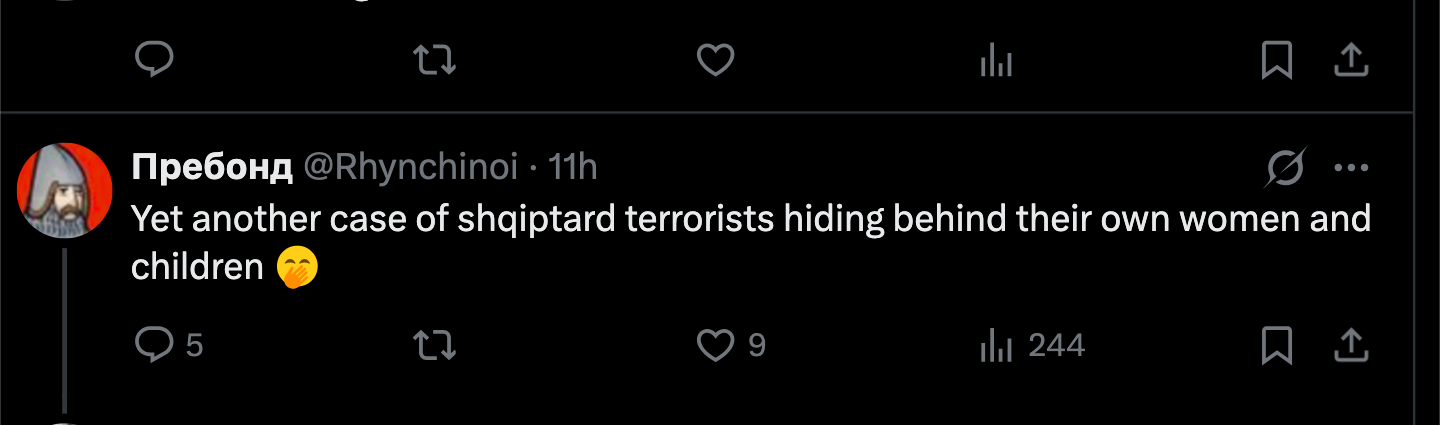Open Пребонд's profile picture
Image resolution: width=1440 pixels, height=425 pixels.
tap(65, 190)
